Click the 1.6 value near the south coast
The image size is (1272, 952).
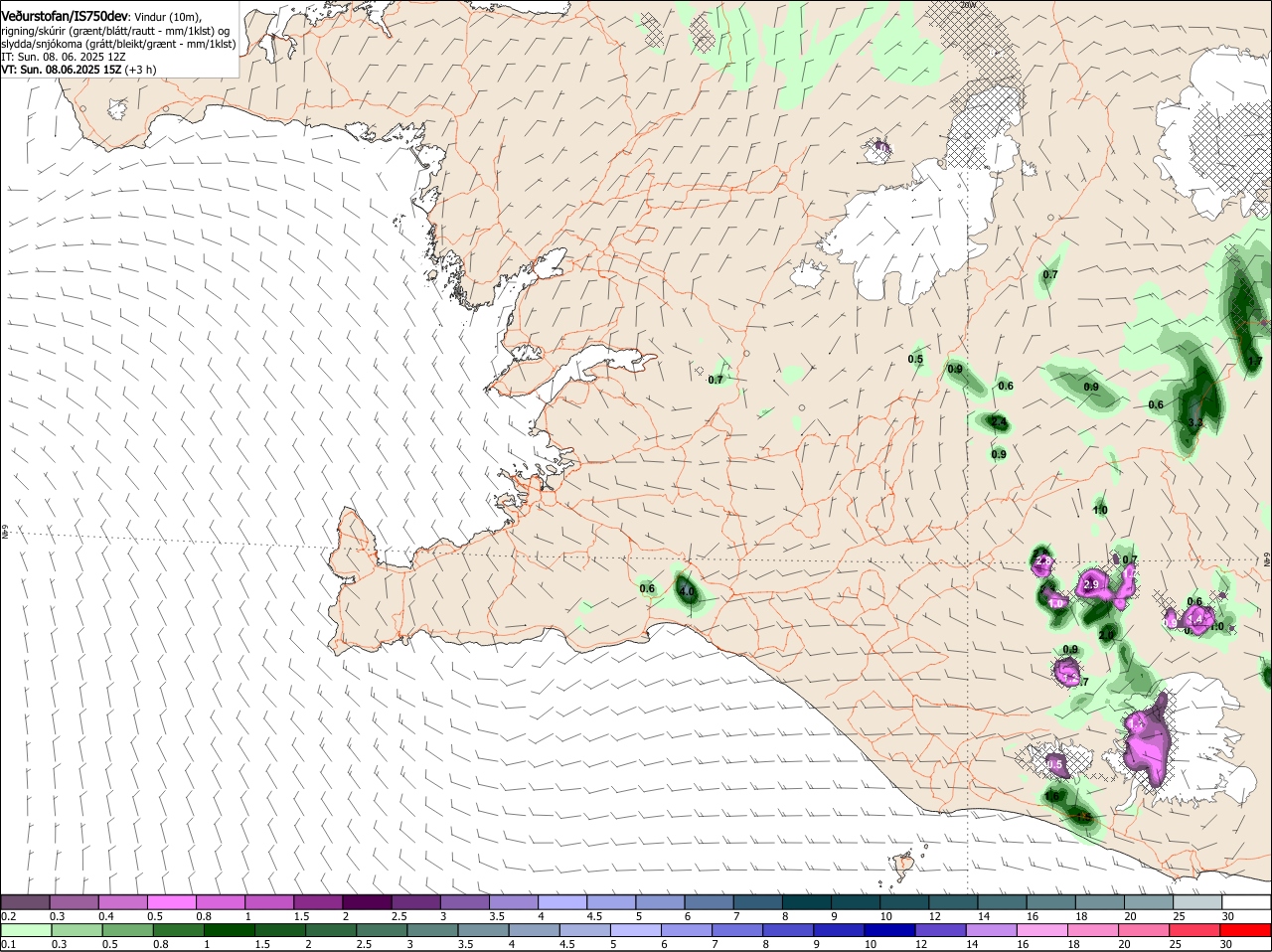pos(1052,796)
